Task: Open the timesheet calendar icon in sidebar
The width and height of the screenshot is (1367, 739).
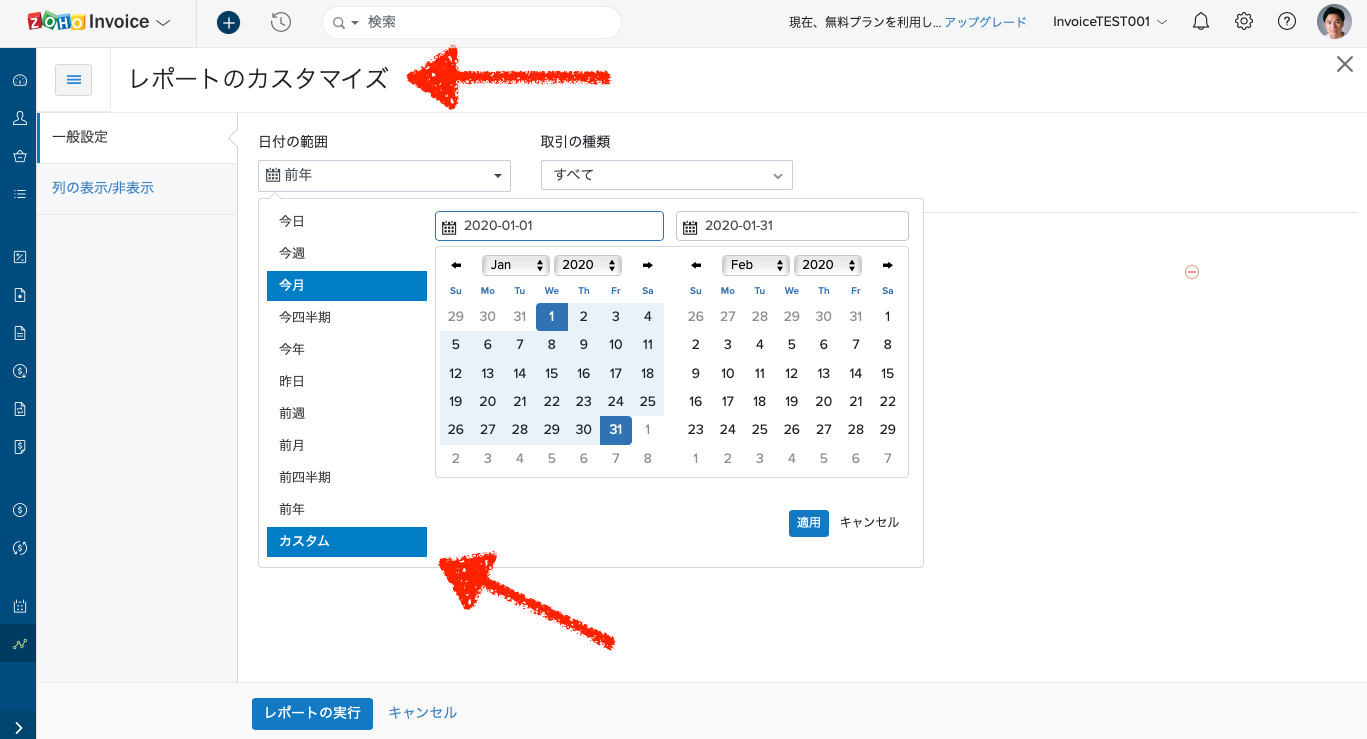Action: 19,606
